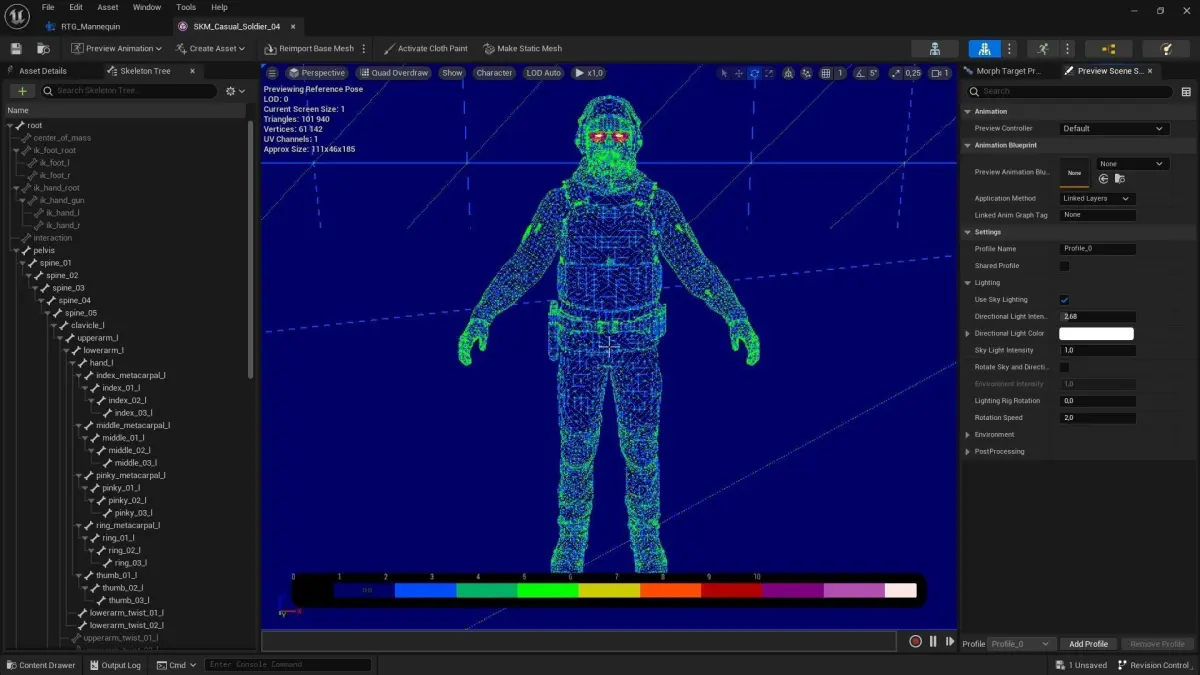Toggle grid snapping icon in viewport
Viewport: 1200px width, 675px height.
[826, 73]
